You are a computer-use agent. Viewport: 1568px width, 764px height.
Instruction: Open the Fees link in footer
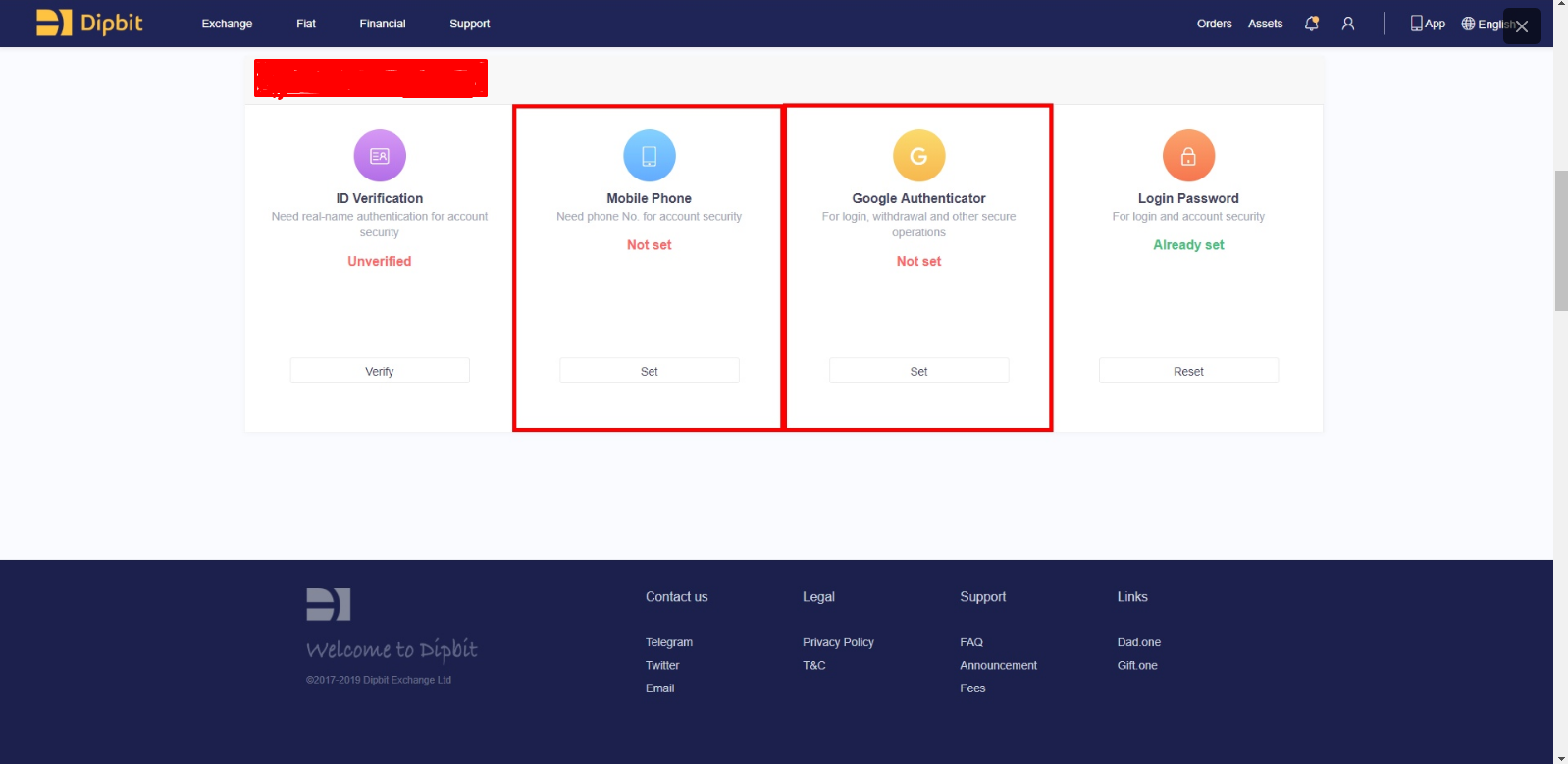[973, 688]
